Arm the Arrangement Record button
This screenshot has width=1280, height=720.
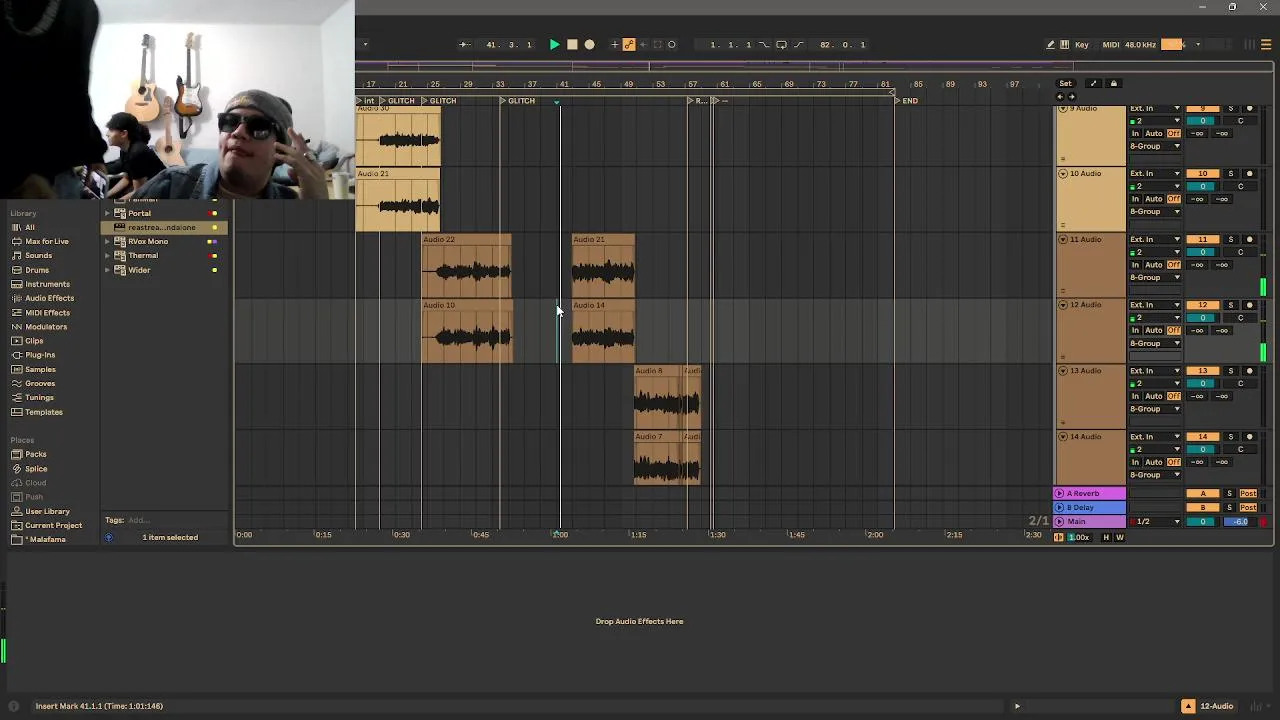point(589,45)
